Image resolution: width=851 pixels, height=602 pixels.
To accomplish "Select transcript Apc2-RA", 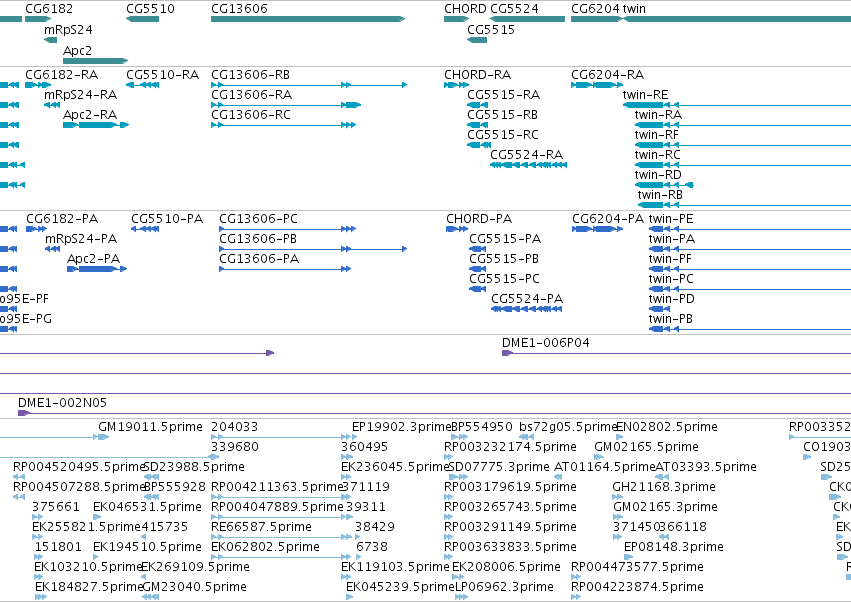I will (96, 125).
